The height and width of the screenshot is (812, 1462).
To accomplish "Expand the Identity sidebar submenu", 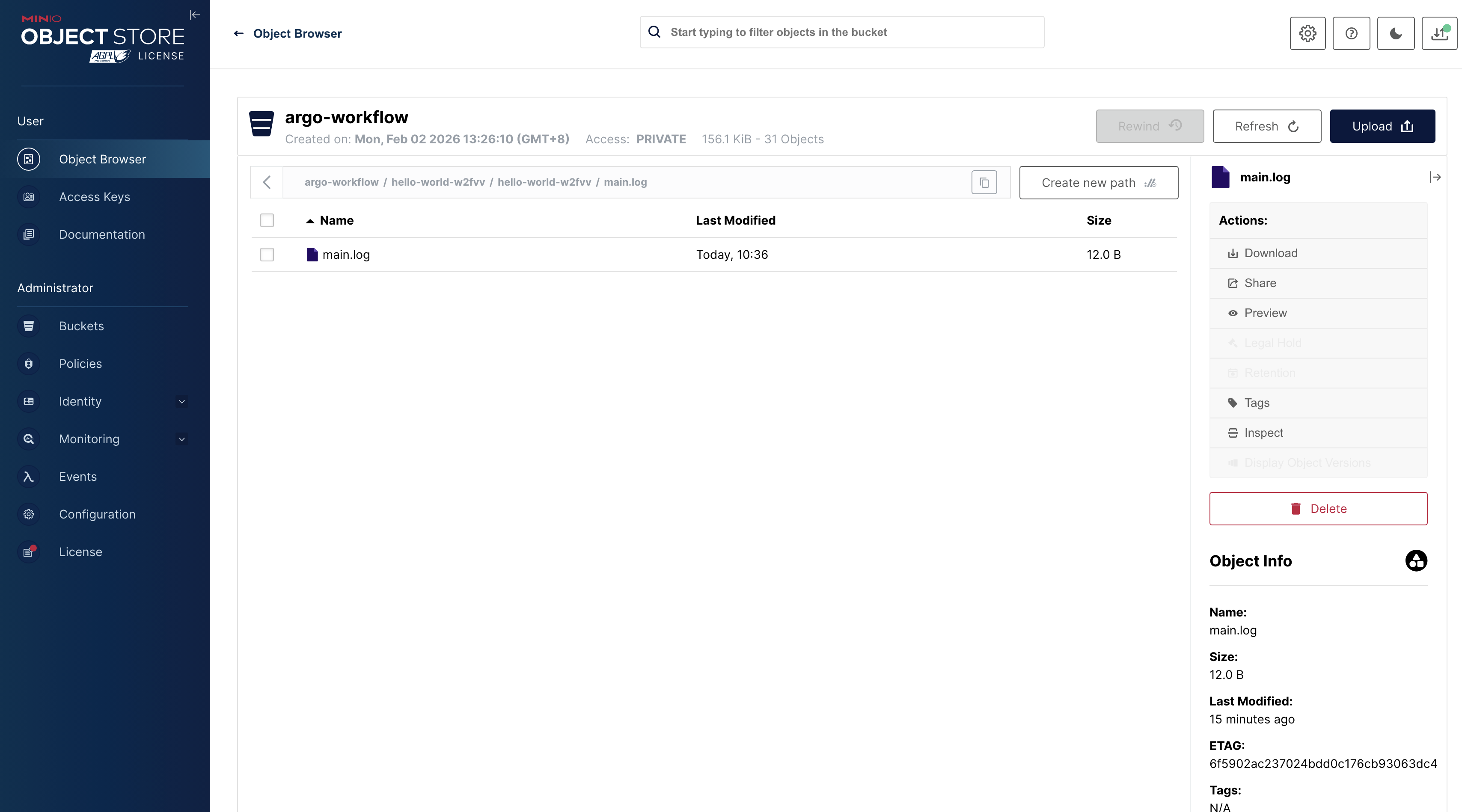I will pyautogui.click(x=181, y=402).
